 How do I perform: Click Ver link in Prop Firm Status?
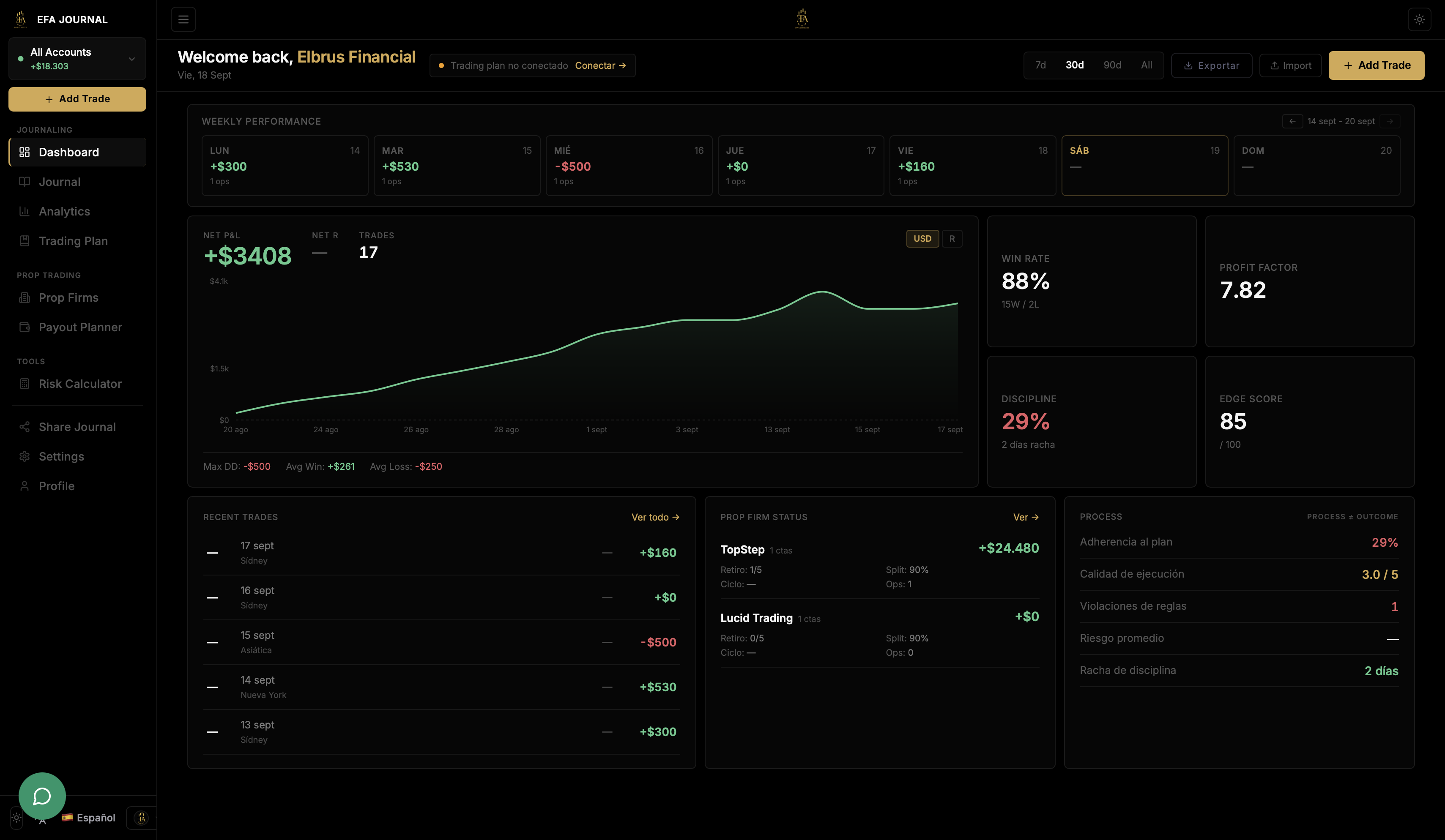point(1025,518)
